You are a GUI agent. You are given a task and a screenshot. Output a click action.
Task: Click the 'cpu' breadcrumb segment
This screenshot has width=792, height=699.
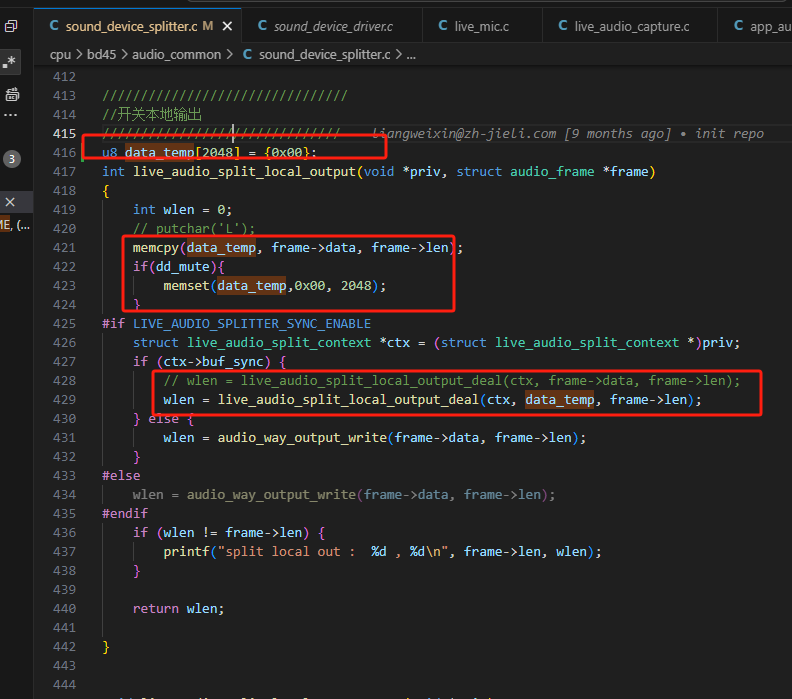tap(60, 55)
